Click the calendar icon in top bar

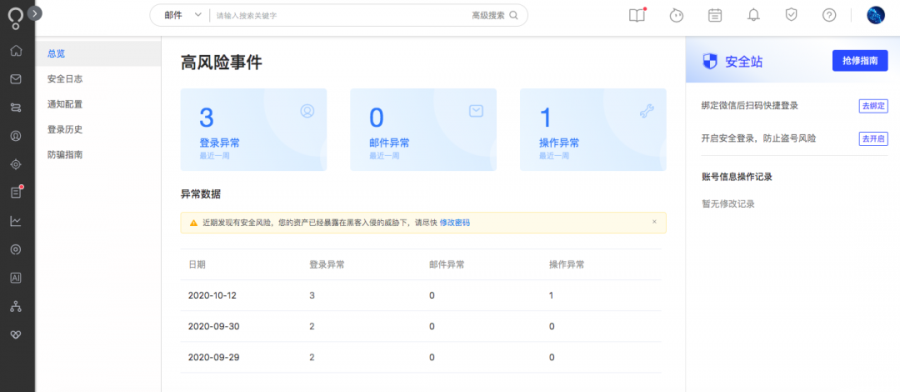tap(715, 15)
